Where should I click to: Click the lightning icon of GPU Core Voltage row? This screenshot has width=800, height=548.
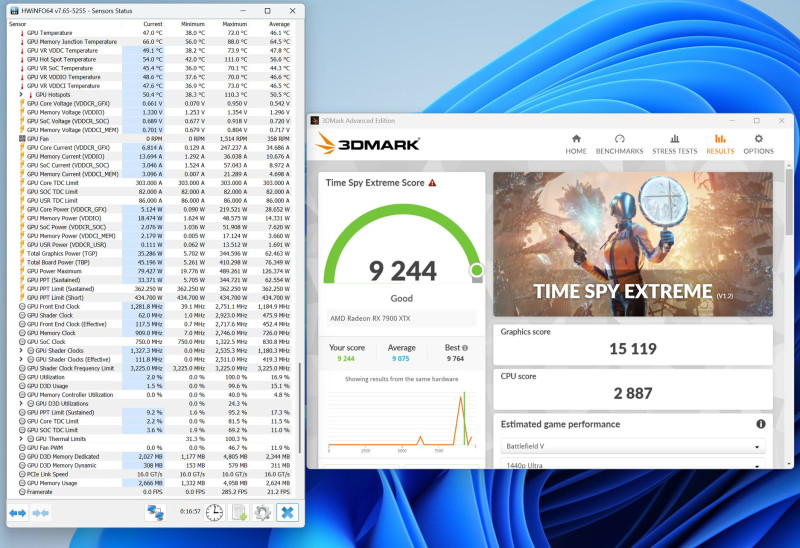point(22,103)
